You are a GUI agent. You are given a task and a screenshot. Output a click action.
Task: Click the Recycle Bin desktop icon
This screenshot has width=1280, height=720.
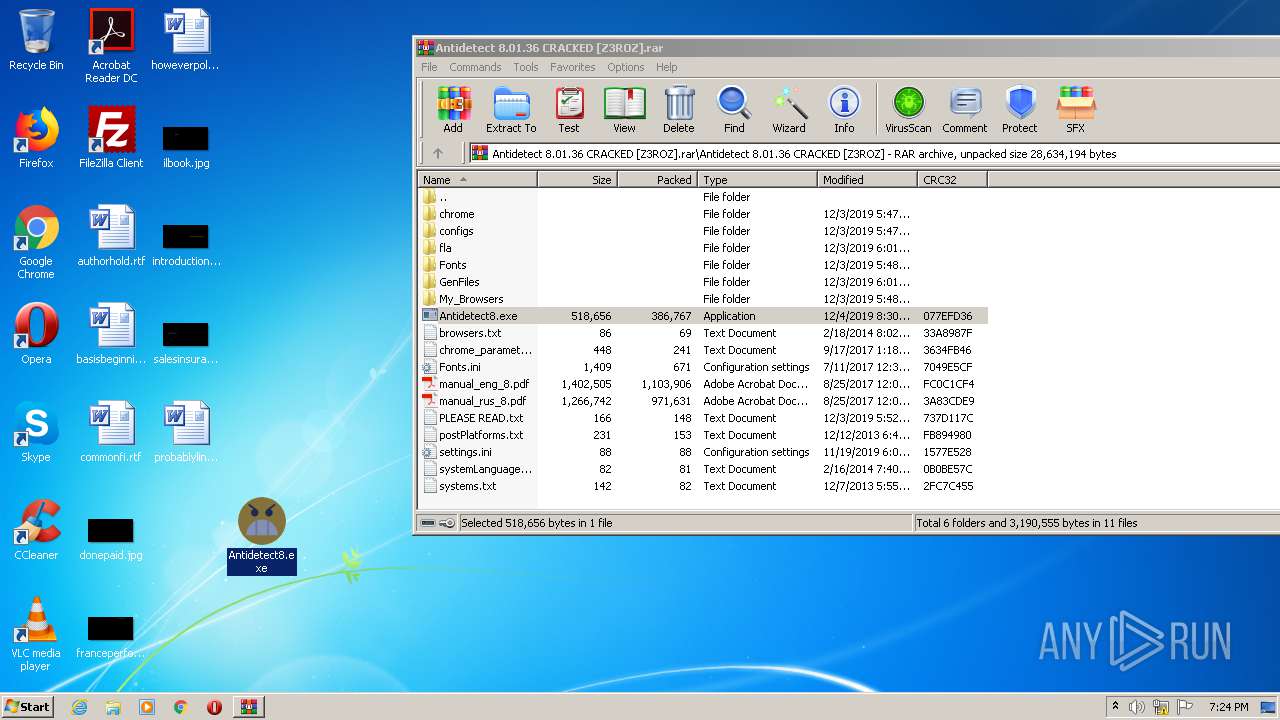coord(36,40)
